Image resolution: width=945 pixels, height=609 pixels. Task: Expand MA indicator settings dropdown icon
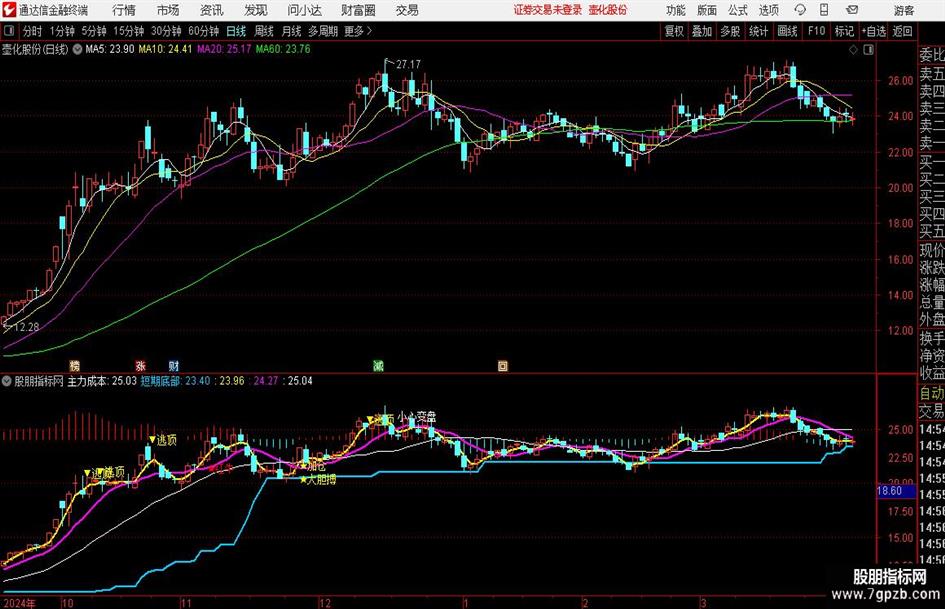(77, 49)
